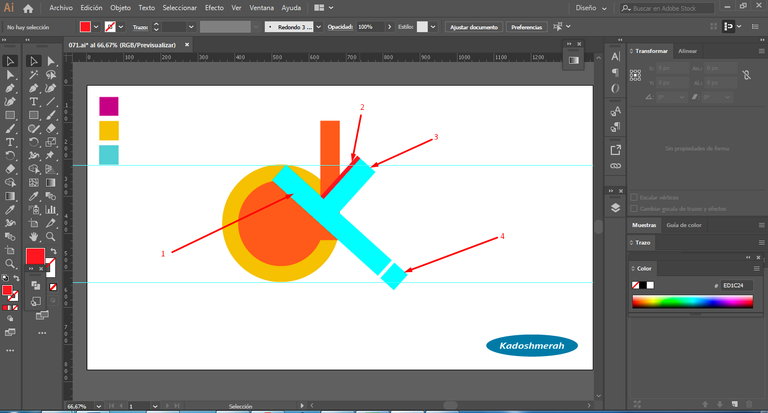Open the Archivo menu
The image size is (768, 413).
pos(61,8)
